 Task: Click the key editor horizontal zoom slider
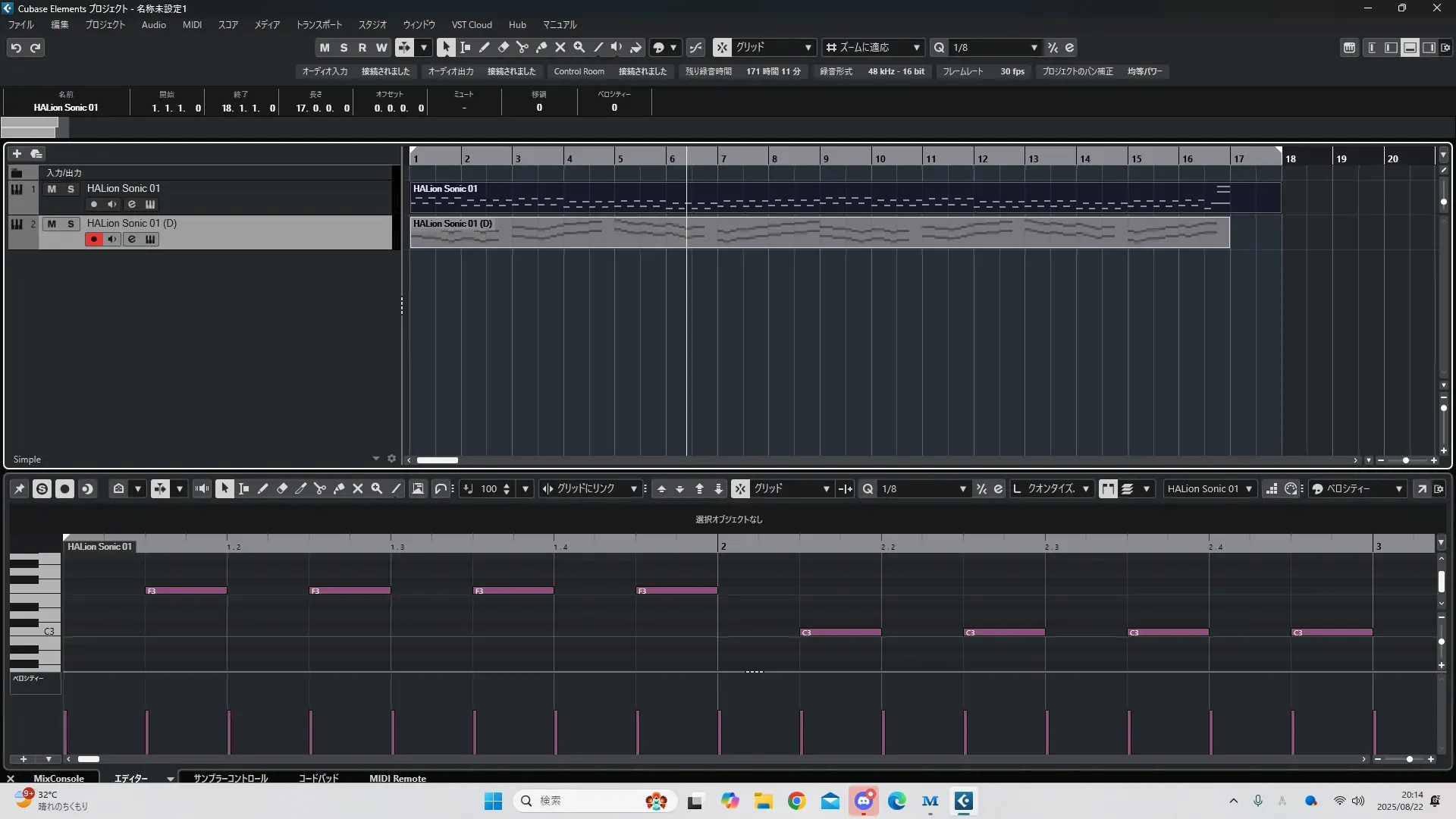[x=1409, y=759]
